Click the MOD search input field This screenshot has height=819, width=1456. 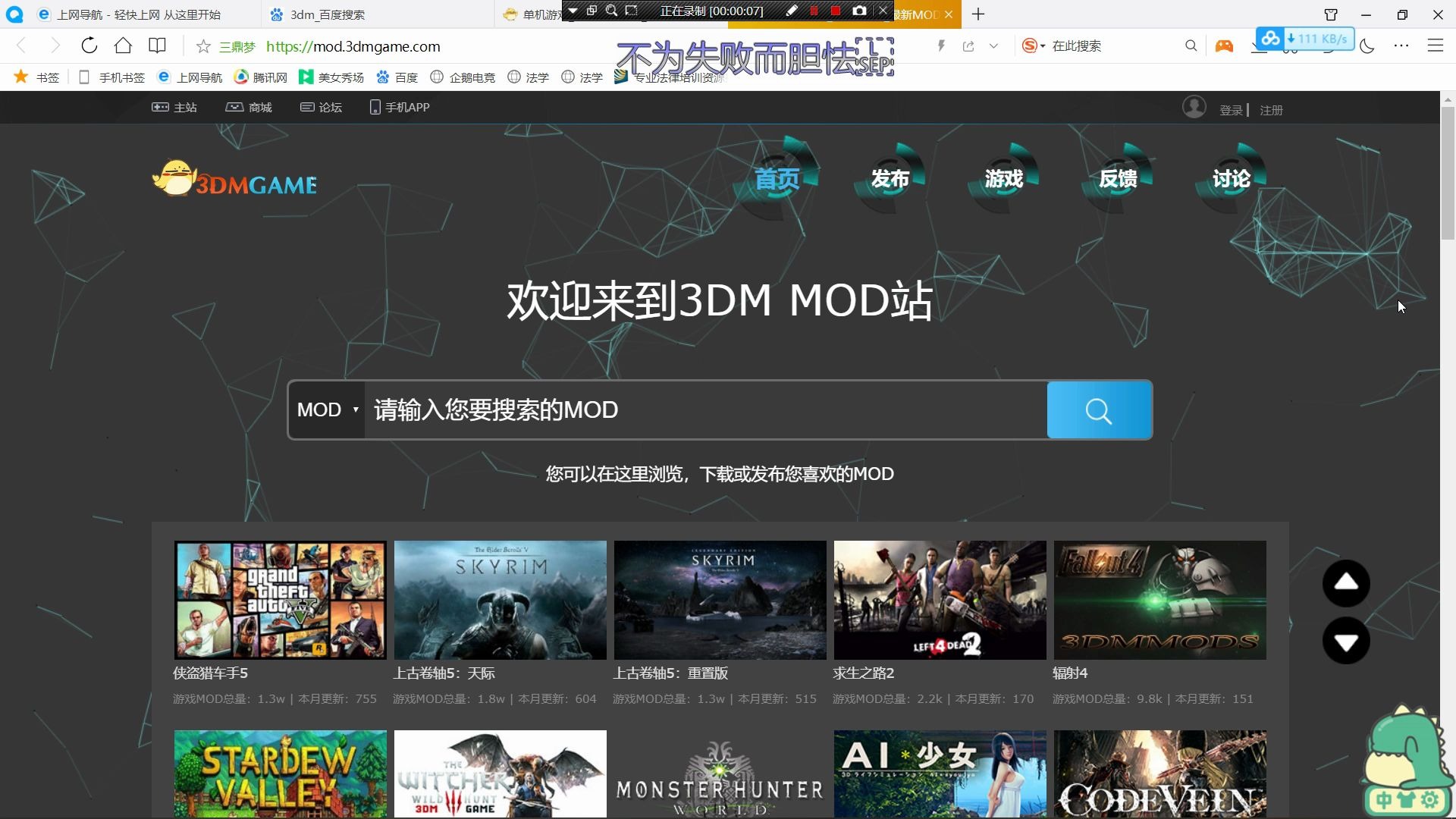click(x=705, y=410)
